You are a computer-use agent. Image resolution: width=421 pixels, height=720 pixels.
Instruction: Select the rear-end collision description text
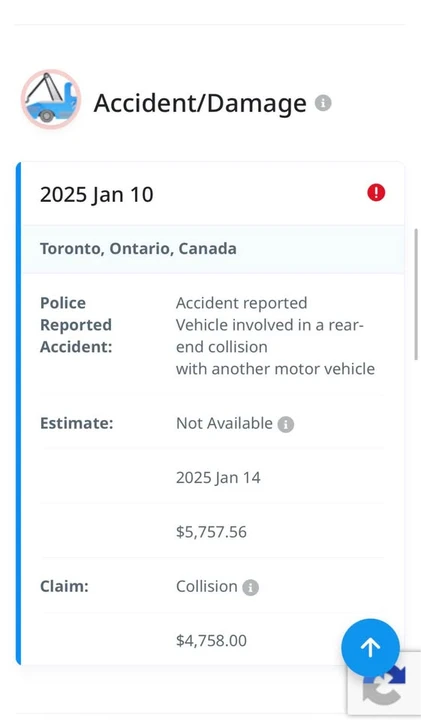275,336
